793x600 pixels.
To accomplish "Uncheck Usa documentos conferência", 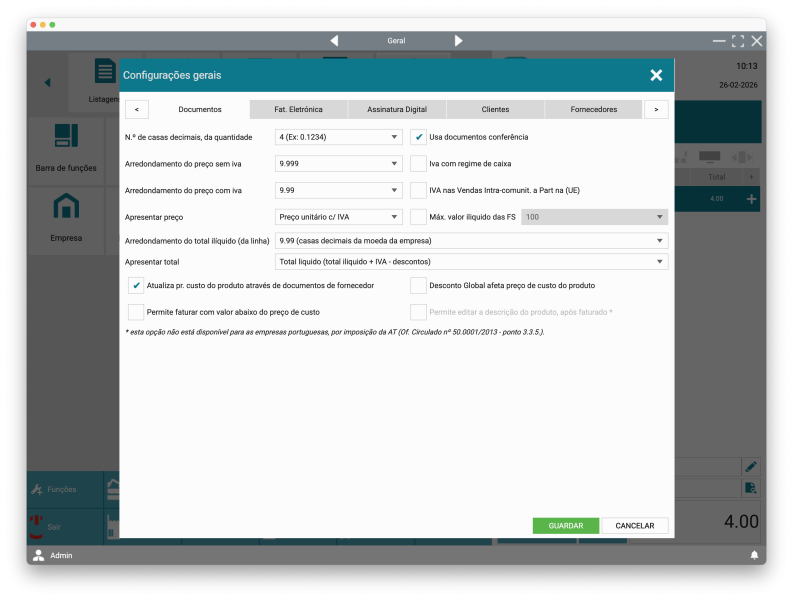I will [419, 137].
